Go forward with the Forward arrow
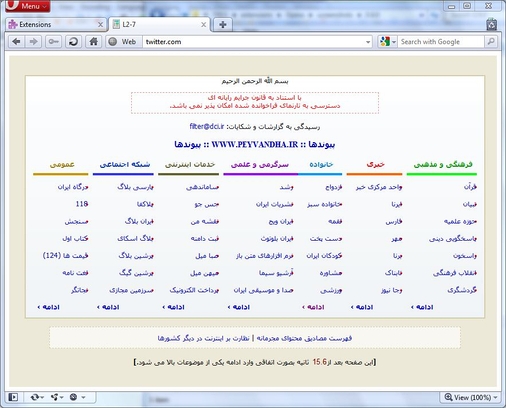506x408 pixels. point(33,42)
